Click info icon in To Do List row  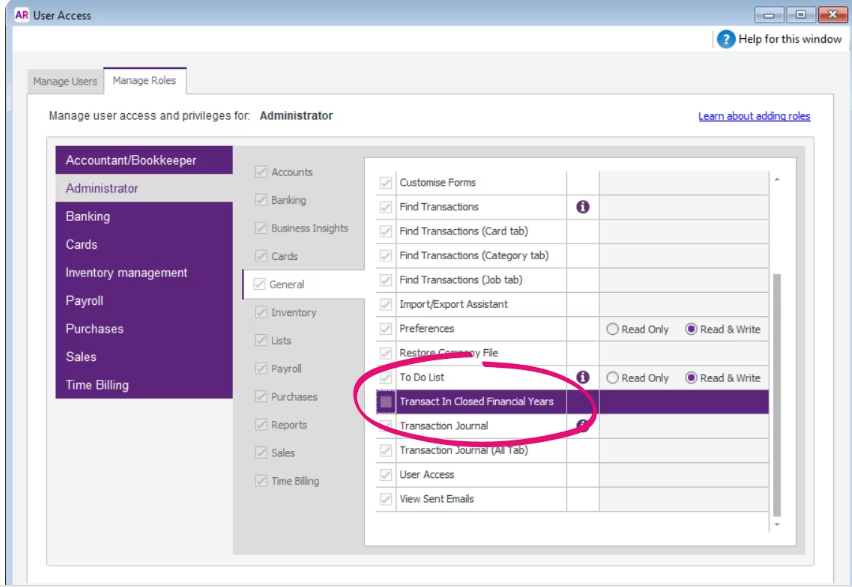point(582,378)
